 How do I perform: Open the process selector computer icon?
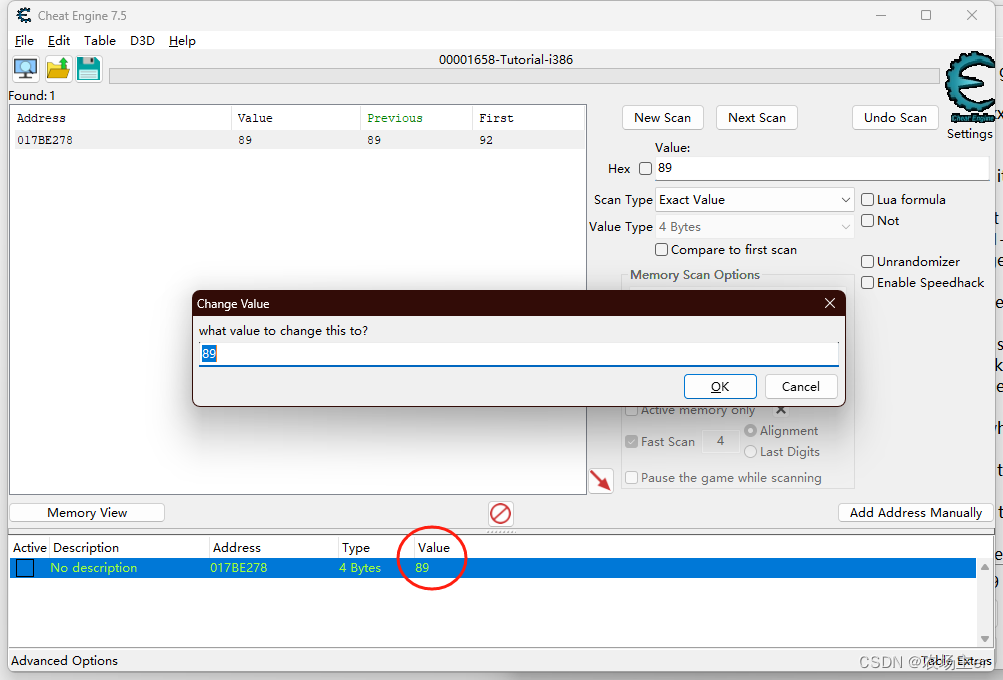click(x=26, y=68)
